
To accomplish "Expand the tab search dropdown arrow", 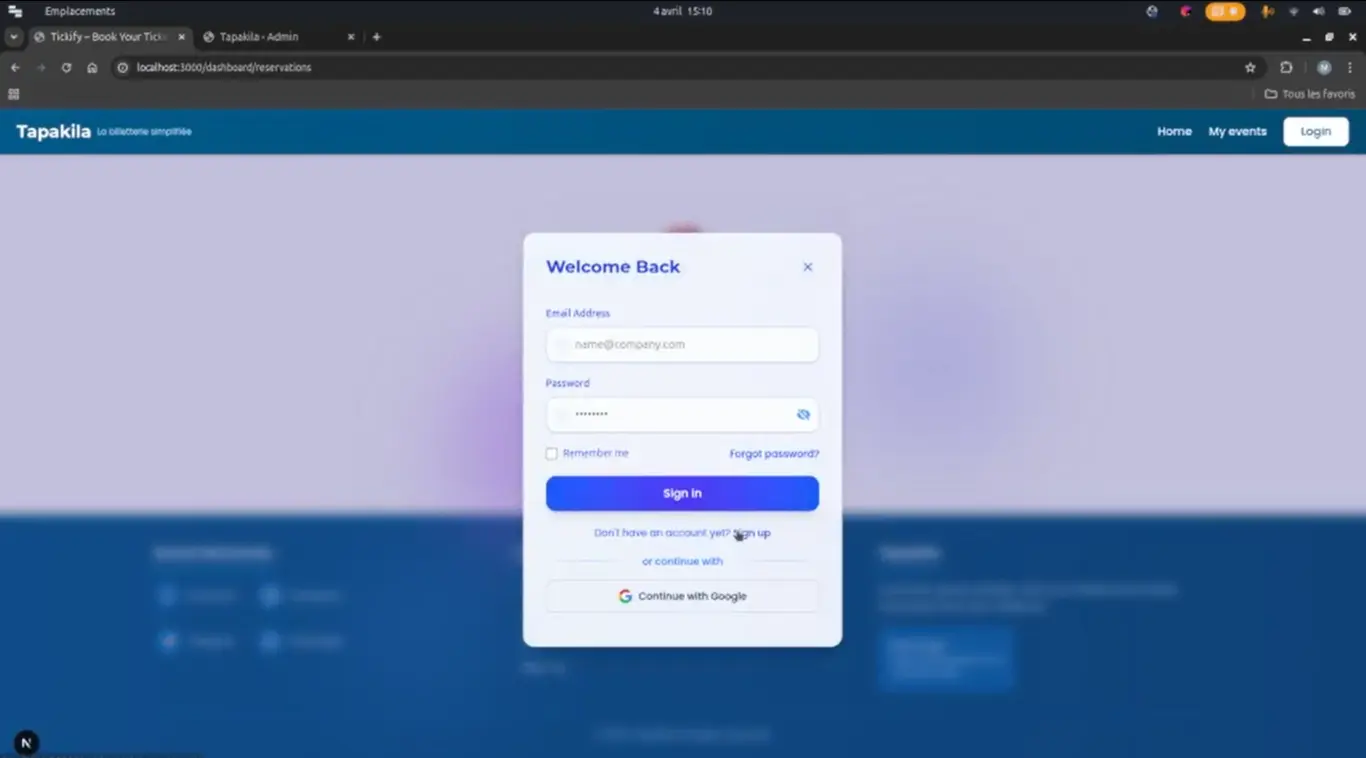I will tap(13, 37).
